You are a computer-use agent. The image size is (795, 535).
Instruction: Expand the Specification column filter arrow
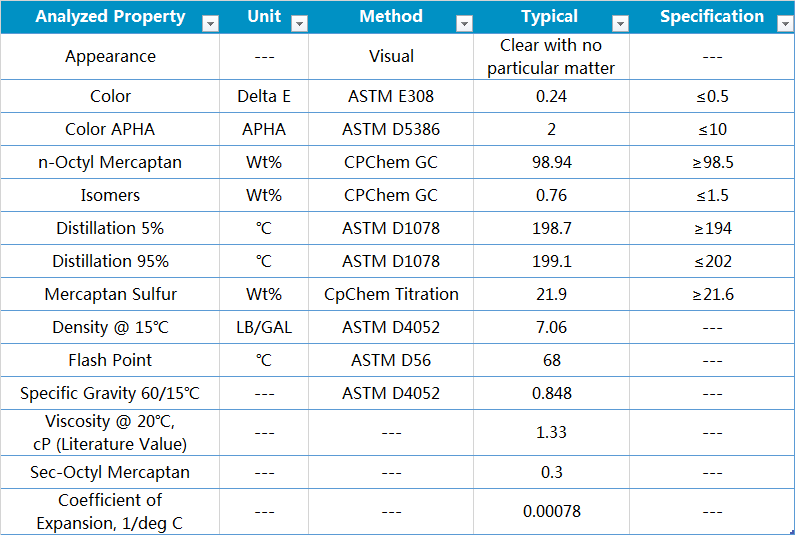pos(783,24)
